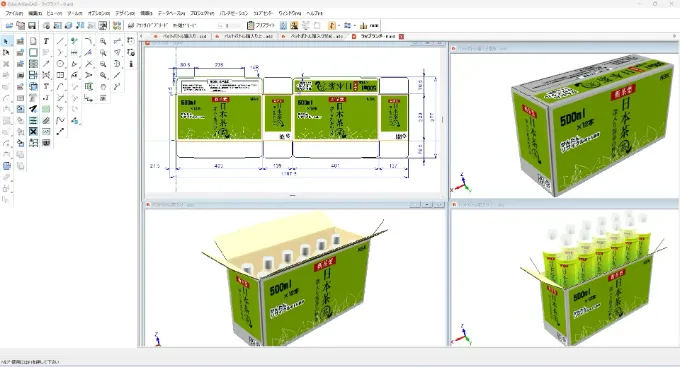
Task: Select the wavy curve tool
Action: point(60,120)
